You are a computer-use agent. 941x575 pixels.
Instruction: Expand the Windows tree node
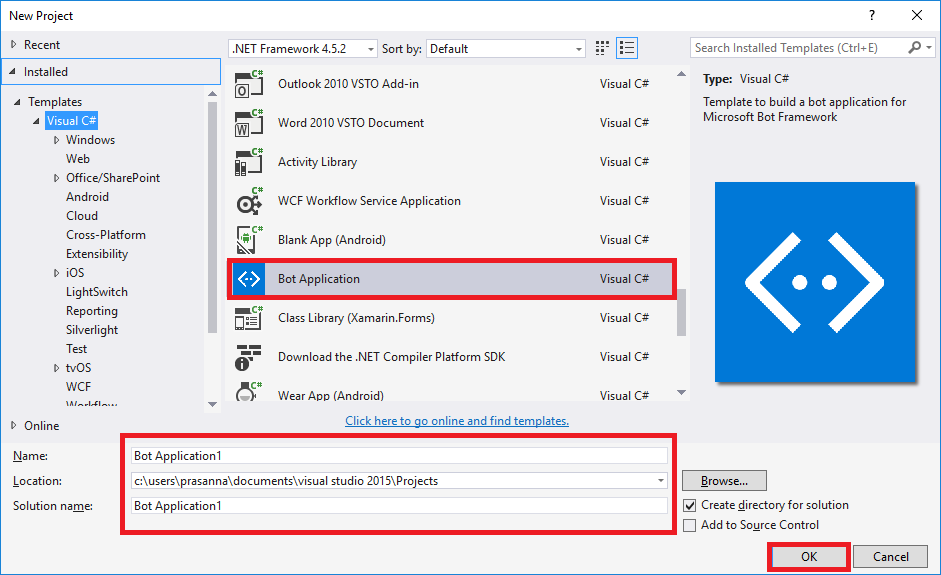click(x=56, y=140)
